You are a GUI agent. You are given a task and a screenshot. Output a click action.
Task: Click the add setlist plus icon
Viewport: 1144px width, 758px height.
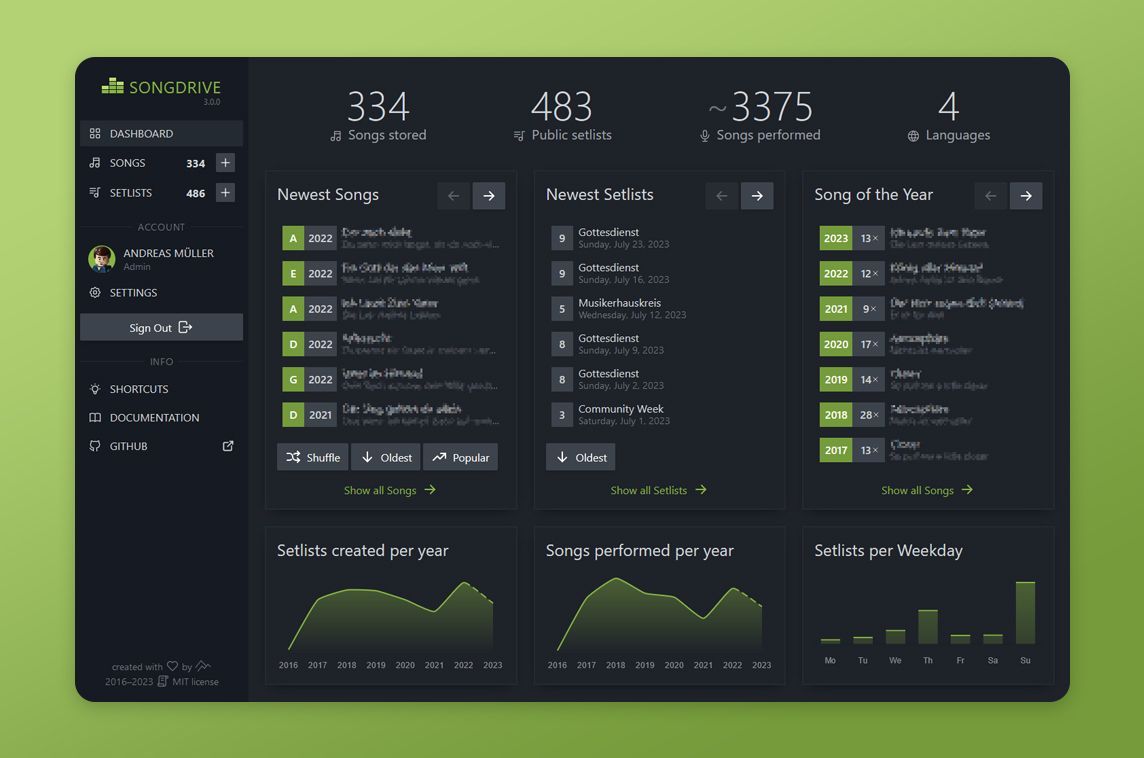click(x=225, y=193)
